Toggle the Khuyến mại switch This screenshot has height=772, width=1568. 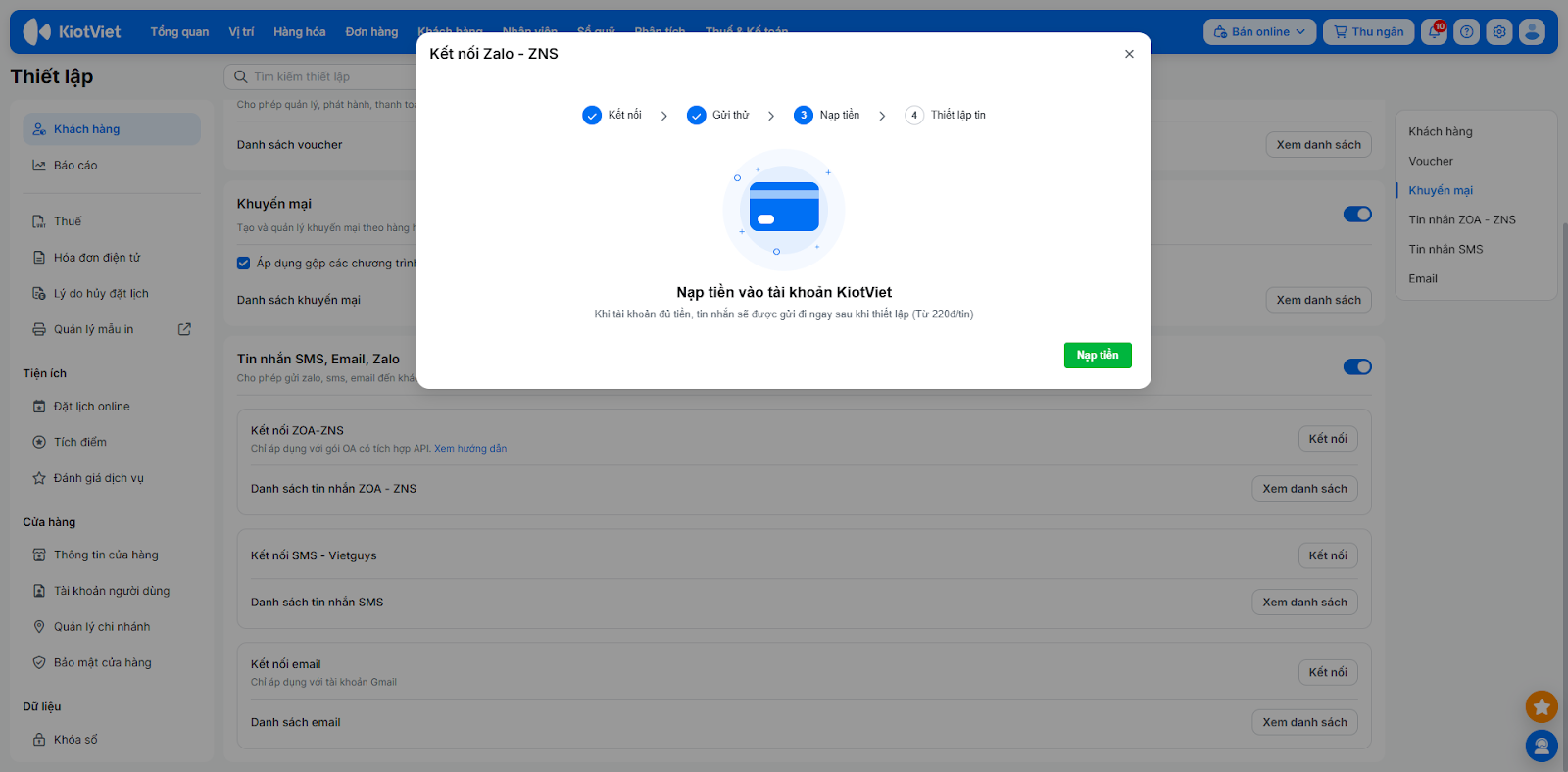pyautogui.click(x=1357, y=214)
